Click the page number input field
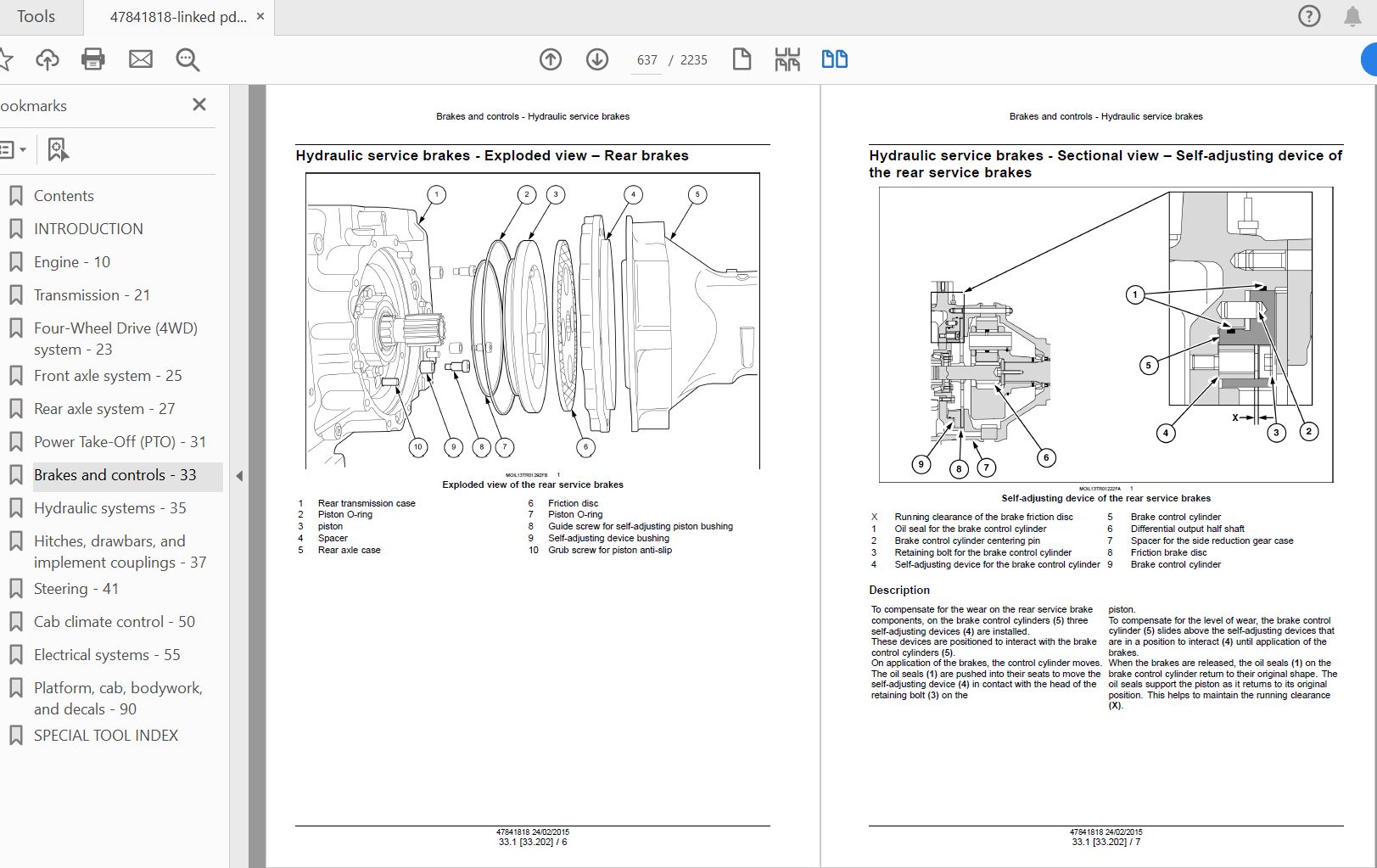Viewport: 1377px width, 868px height. 647,60
